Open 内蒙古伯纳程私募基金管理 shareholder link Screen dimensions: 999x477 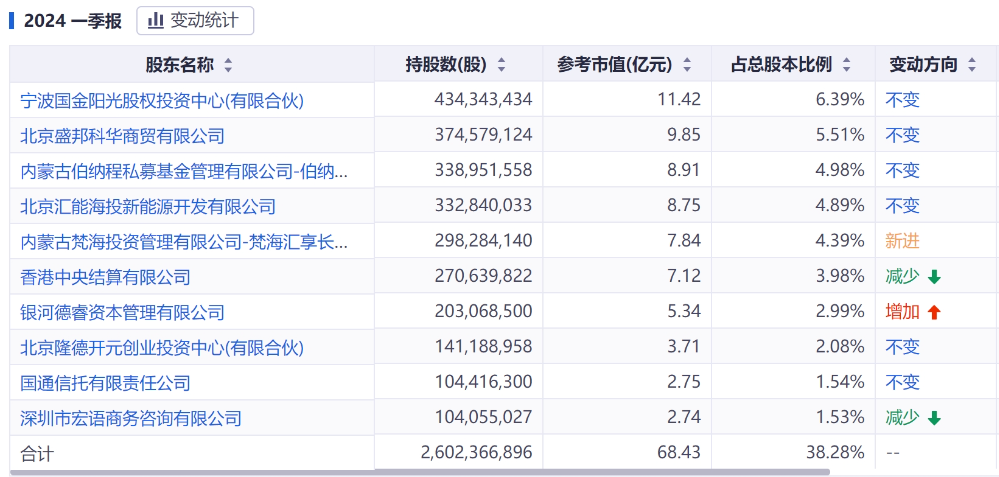[x=184, y=171]
